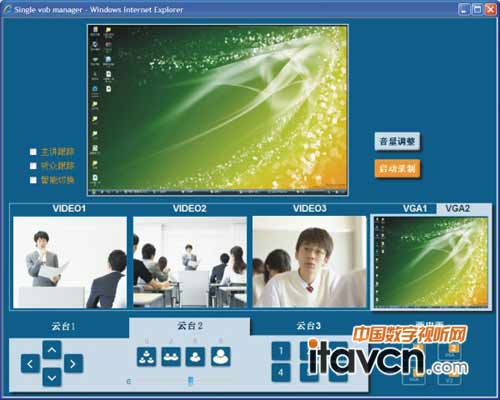Select the three-person group preset icon
This screenshot has height=400, width=500.
pos(146,357)
